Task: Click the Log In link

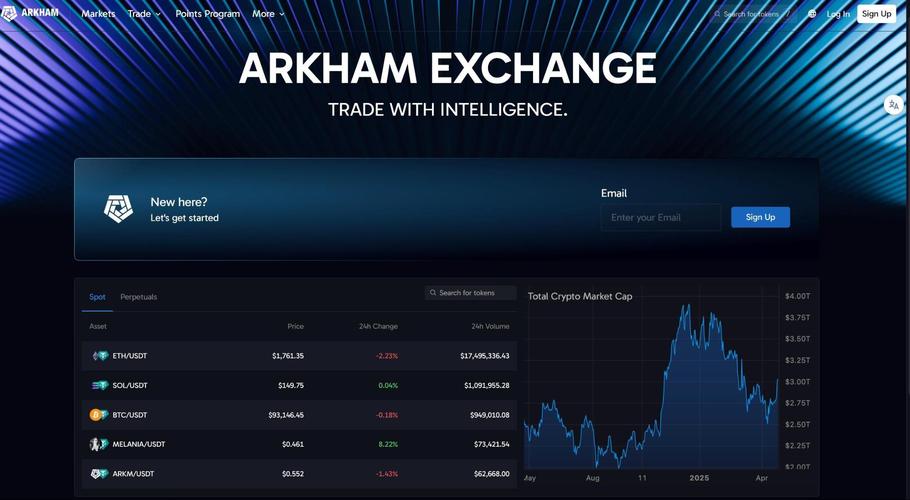Action: pyautogui.click(x=838, y=14)
